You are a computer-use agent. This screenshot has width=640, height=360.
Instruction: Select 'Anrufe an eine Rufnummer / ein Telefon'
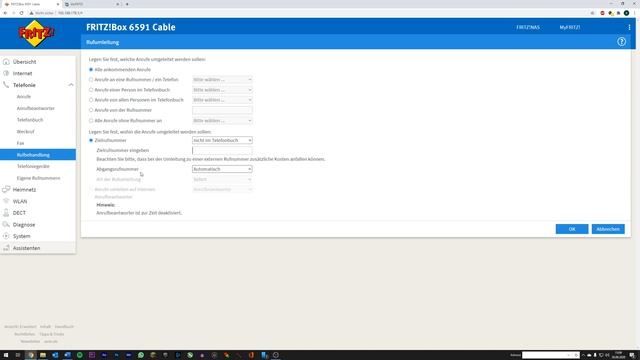(x=91, y=80)
